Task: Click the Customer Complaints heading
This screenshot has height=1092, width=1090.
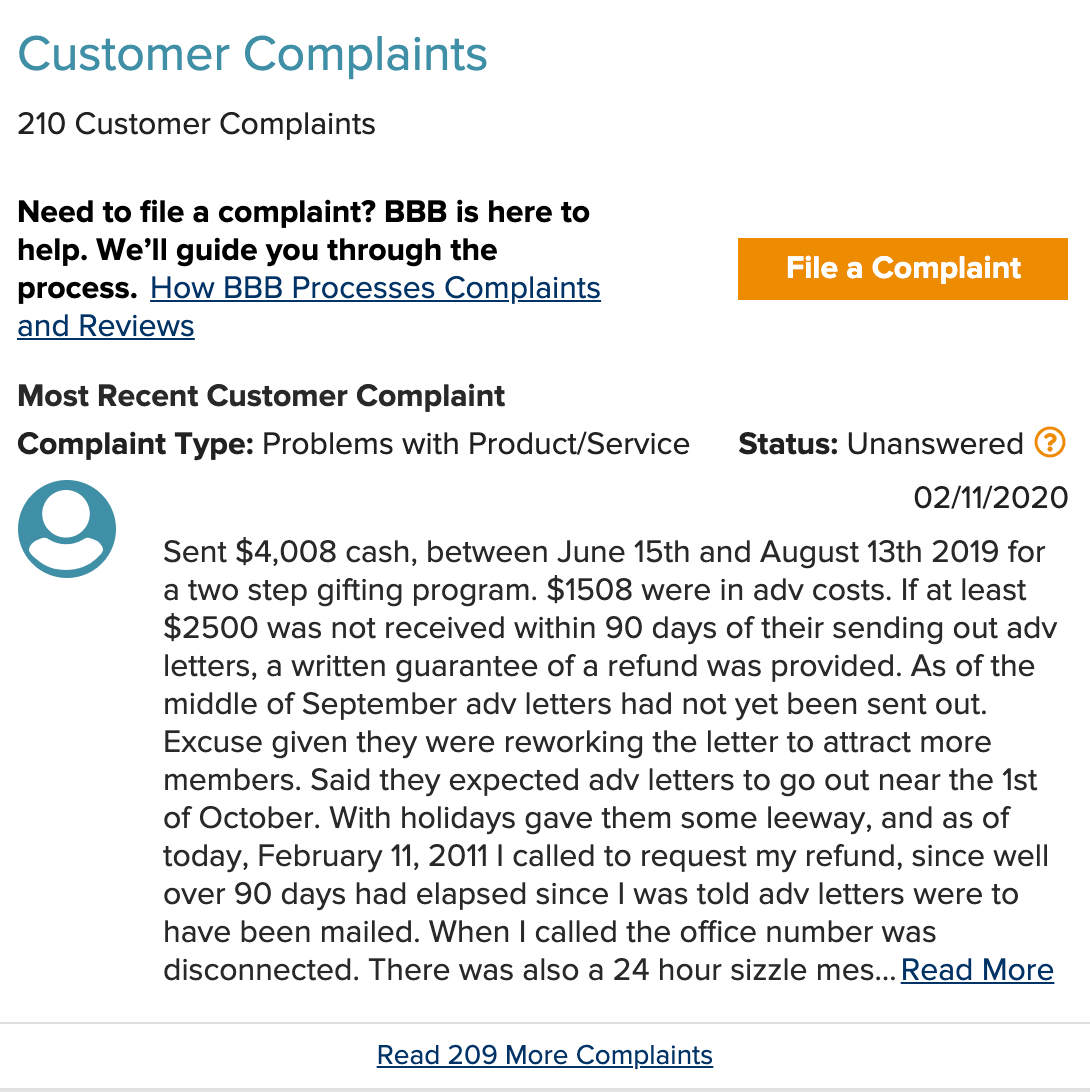Action: (252, 54)
